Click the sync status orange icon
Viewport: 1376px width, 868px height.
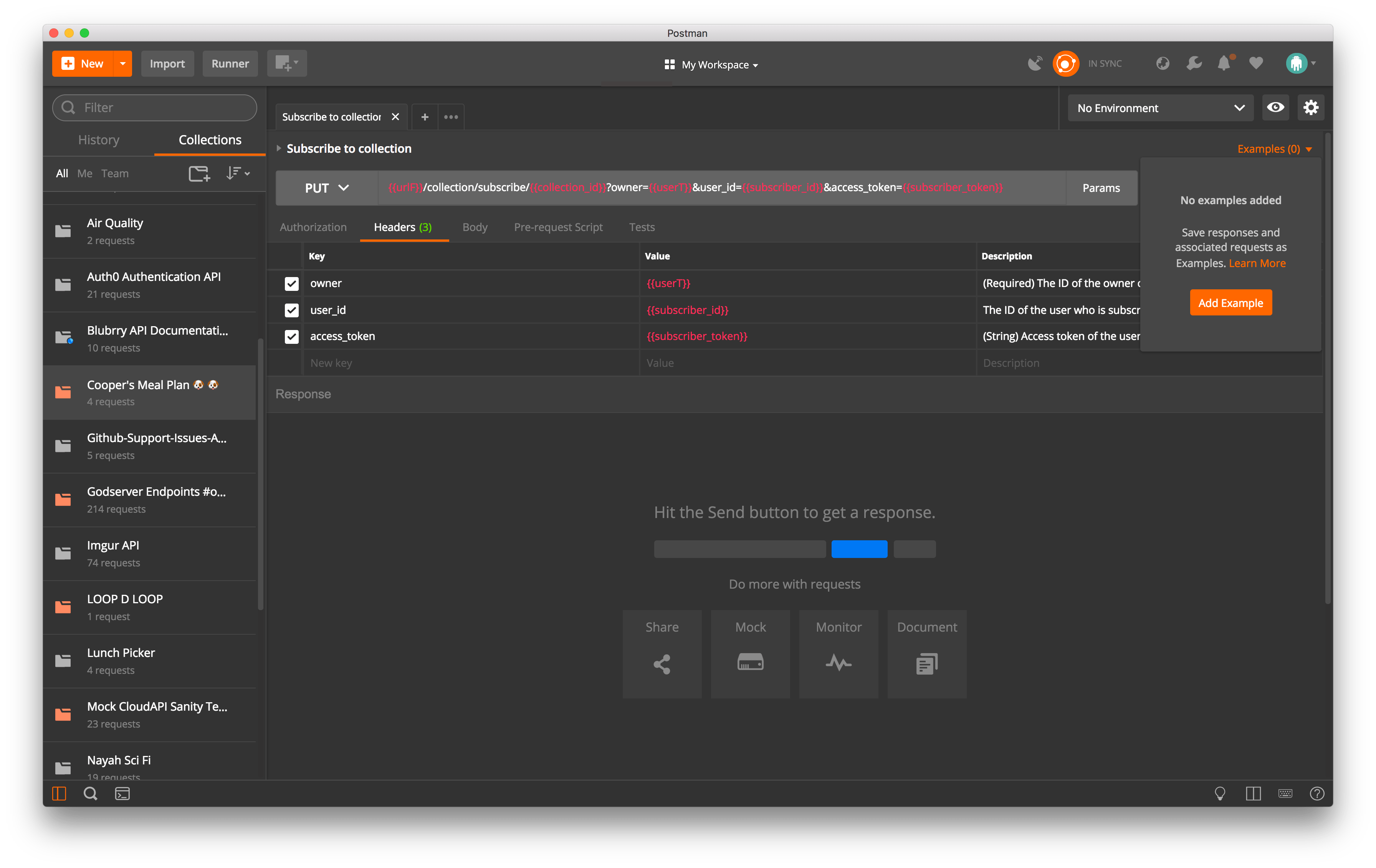tap(1065, 63)
